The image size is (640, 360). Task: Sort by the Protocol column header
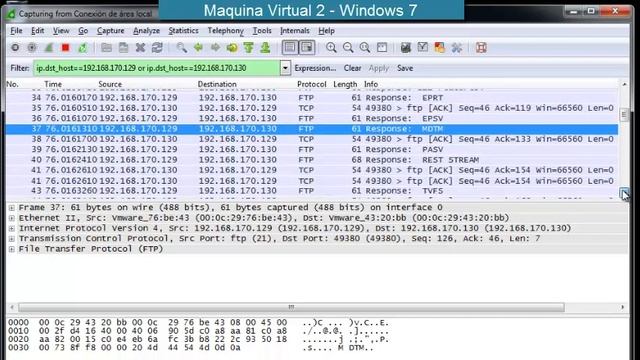pyautogui.click(x=311, y=84)
